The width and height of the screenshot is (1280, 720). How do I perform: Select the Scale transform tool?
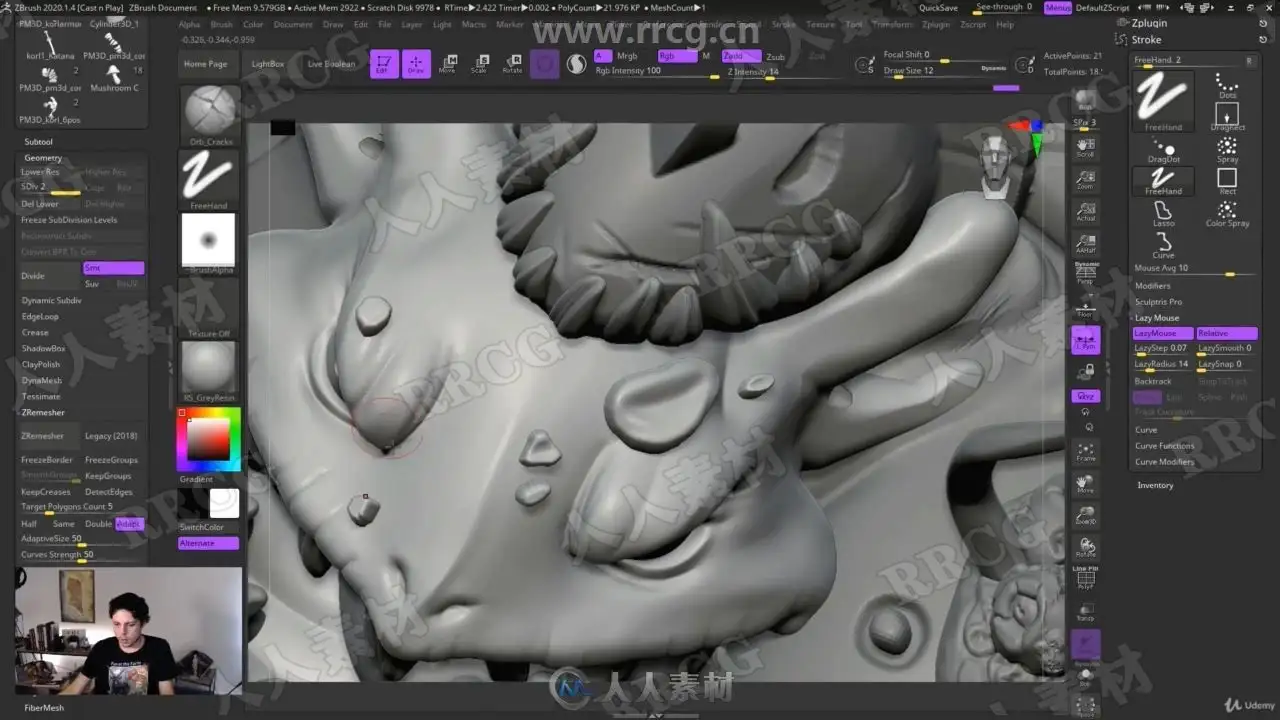point(480,64)
